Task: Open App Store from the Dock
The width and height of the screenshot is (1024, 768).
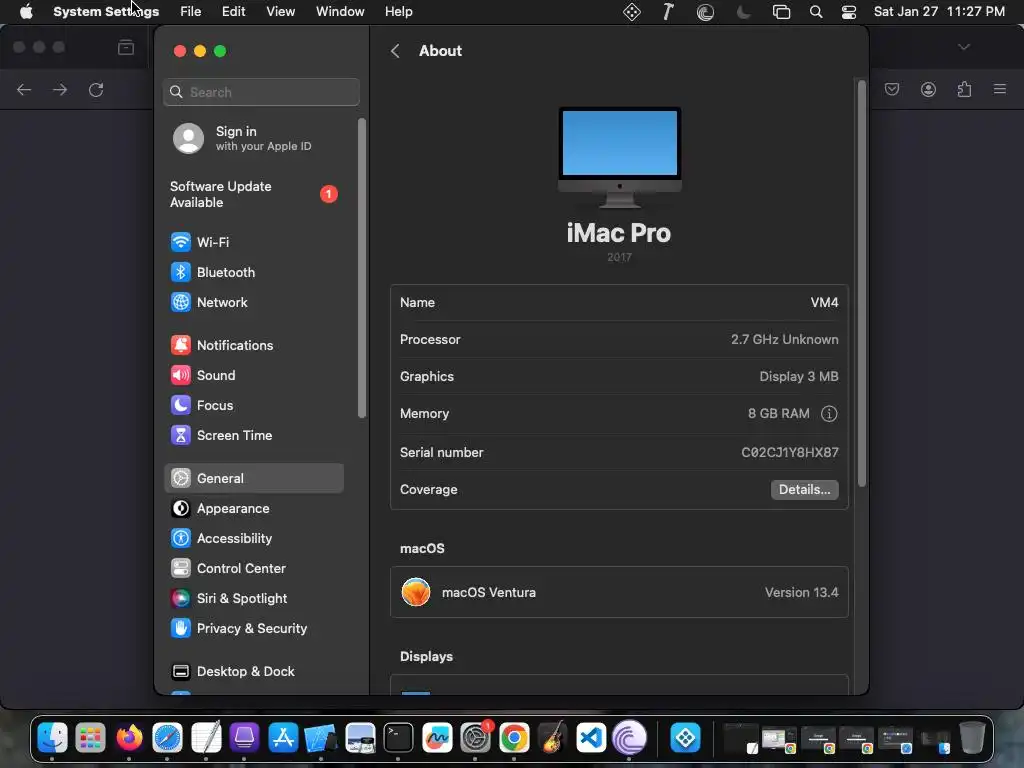Action: (283, 738)
